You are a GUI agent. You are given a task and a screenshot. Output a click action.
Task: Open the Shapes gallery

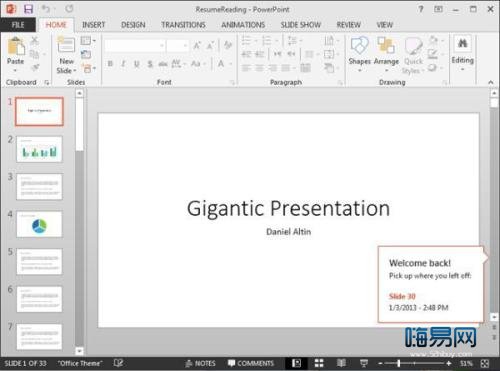pos(359,53)
